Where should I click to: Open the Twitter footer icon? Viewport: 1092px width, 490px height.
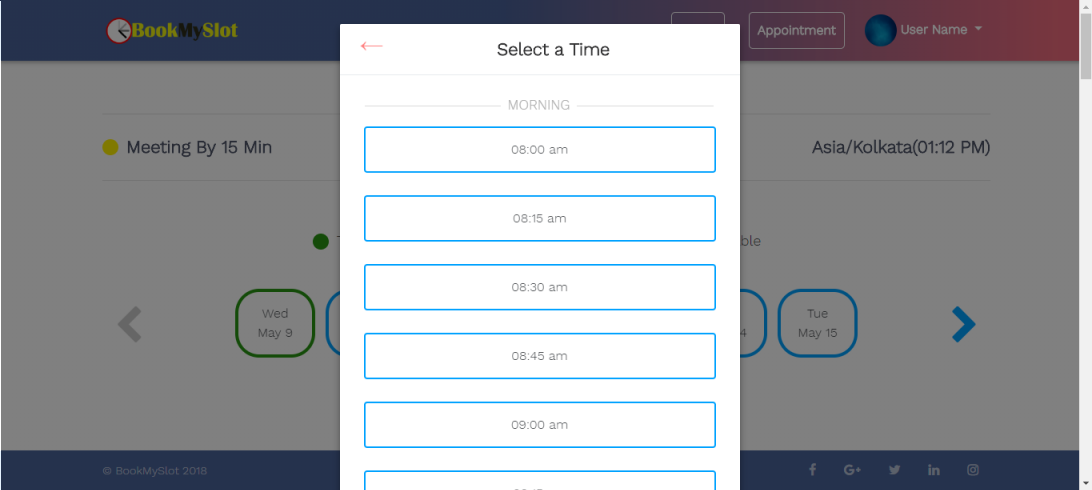coord(894,470)
